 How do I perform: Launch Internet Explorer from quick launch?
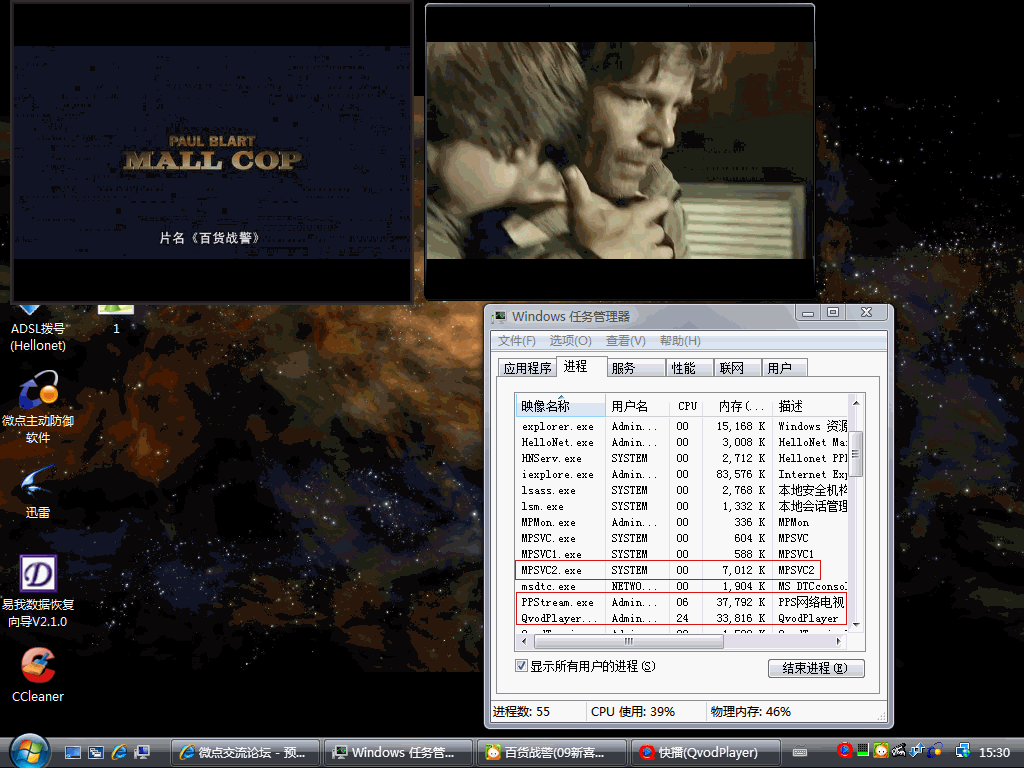119,752
